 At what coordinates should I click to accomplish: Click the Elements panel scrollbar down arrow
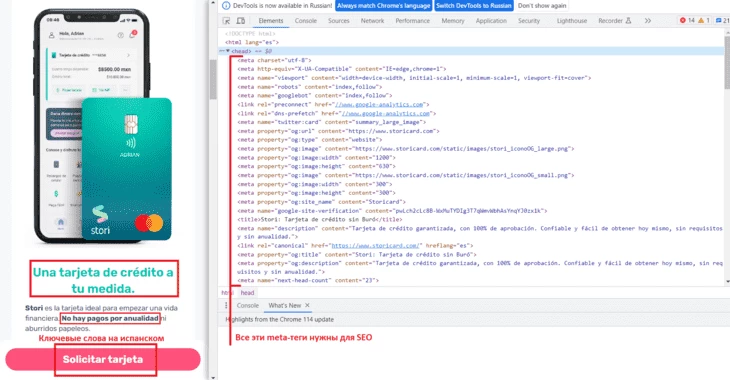coord(727,282)
